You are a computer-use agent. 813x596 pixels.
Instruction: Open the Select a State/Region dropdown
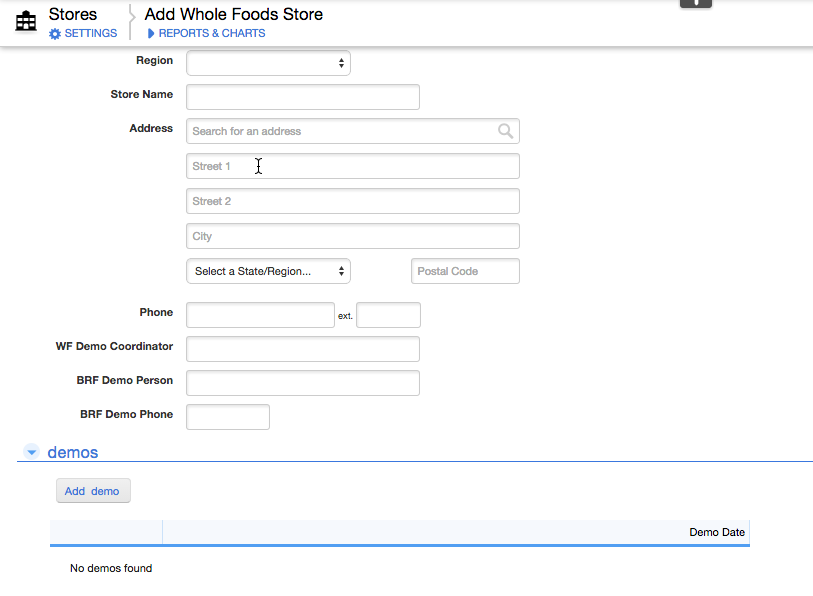click(268, 271)
